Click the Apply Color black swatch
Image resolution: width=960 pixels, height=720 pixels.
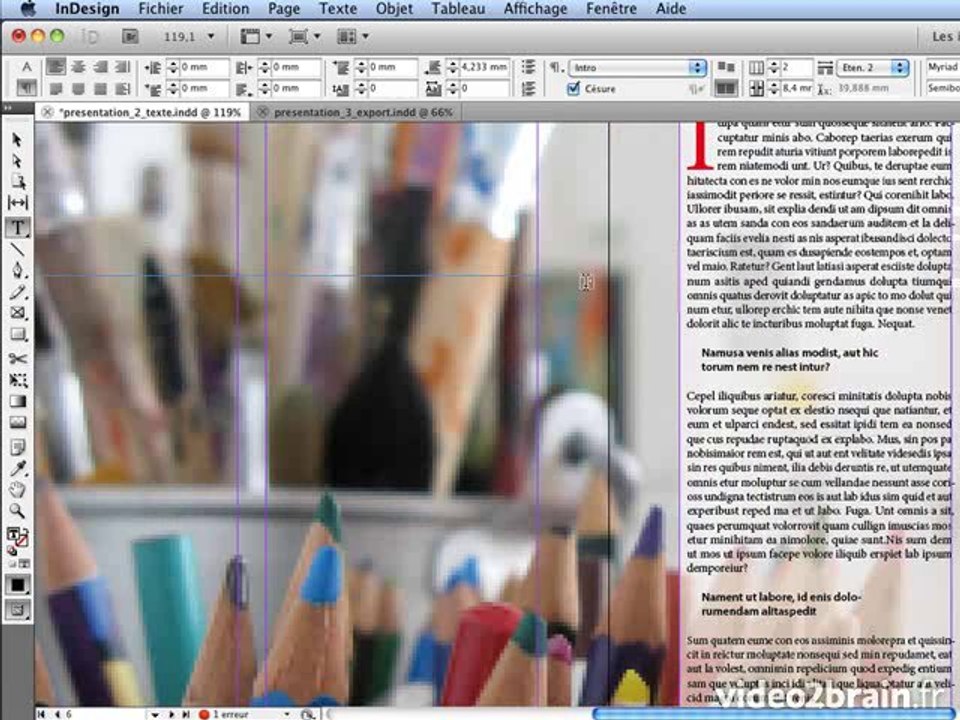(17, 585)
